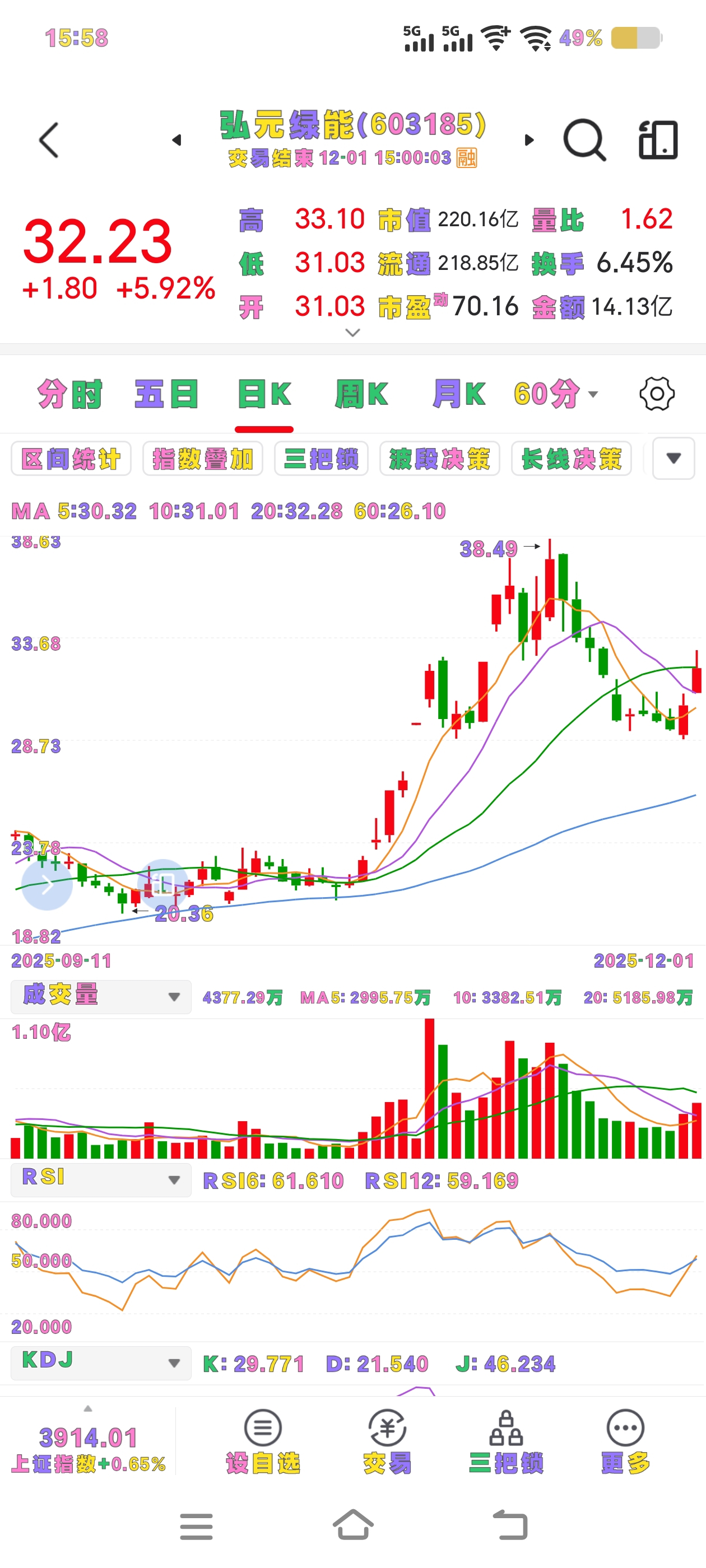Image resolution: width=706 pixels, height=1568 pixels.
Task: Tap the MA5: 2995.75万 volume value
Action: [x=365, y=998]
